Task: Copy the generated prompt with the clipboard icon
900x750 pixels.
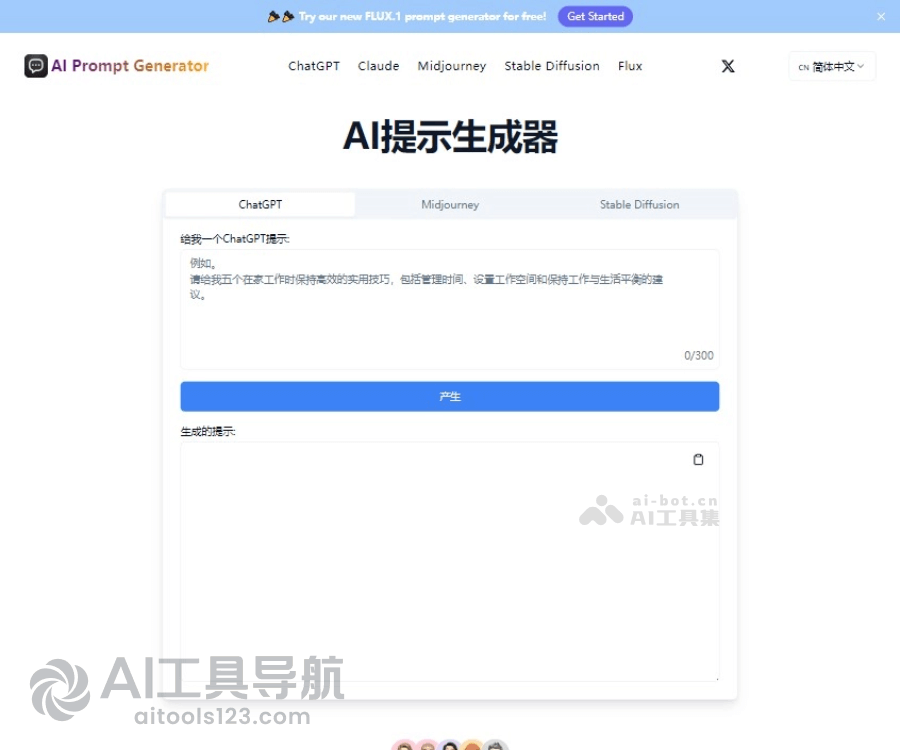Action: pyautogui.click(x=698, y=459)
